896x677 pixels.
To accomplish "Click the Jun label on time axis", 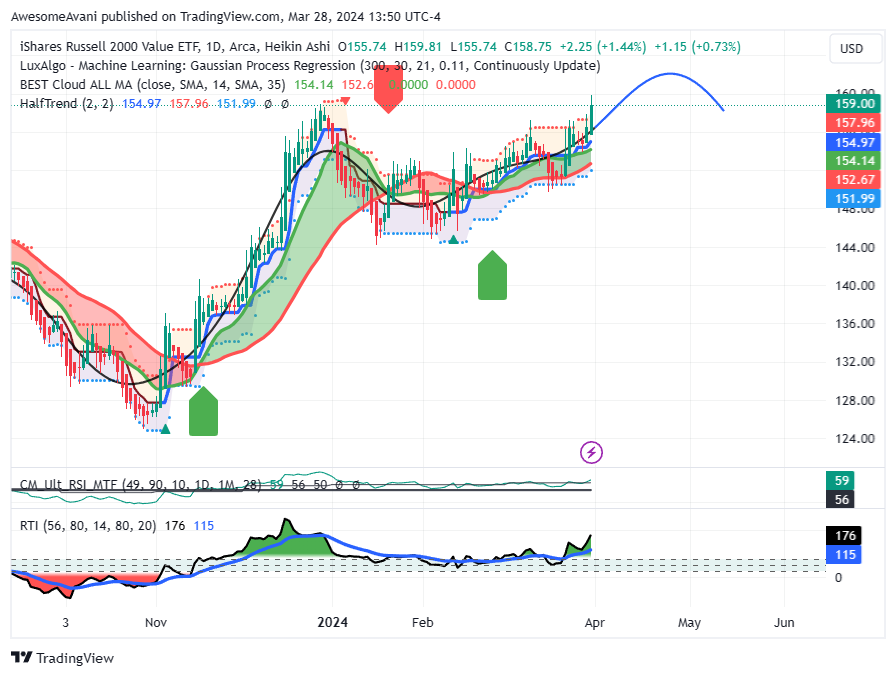I will [784, 622].
